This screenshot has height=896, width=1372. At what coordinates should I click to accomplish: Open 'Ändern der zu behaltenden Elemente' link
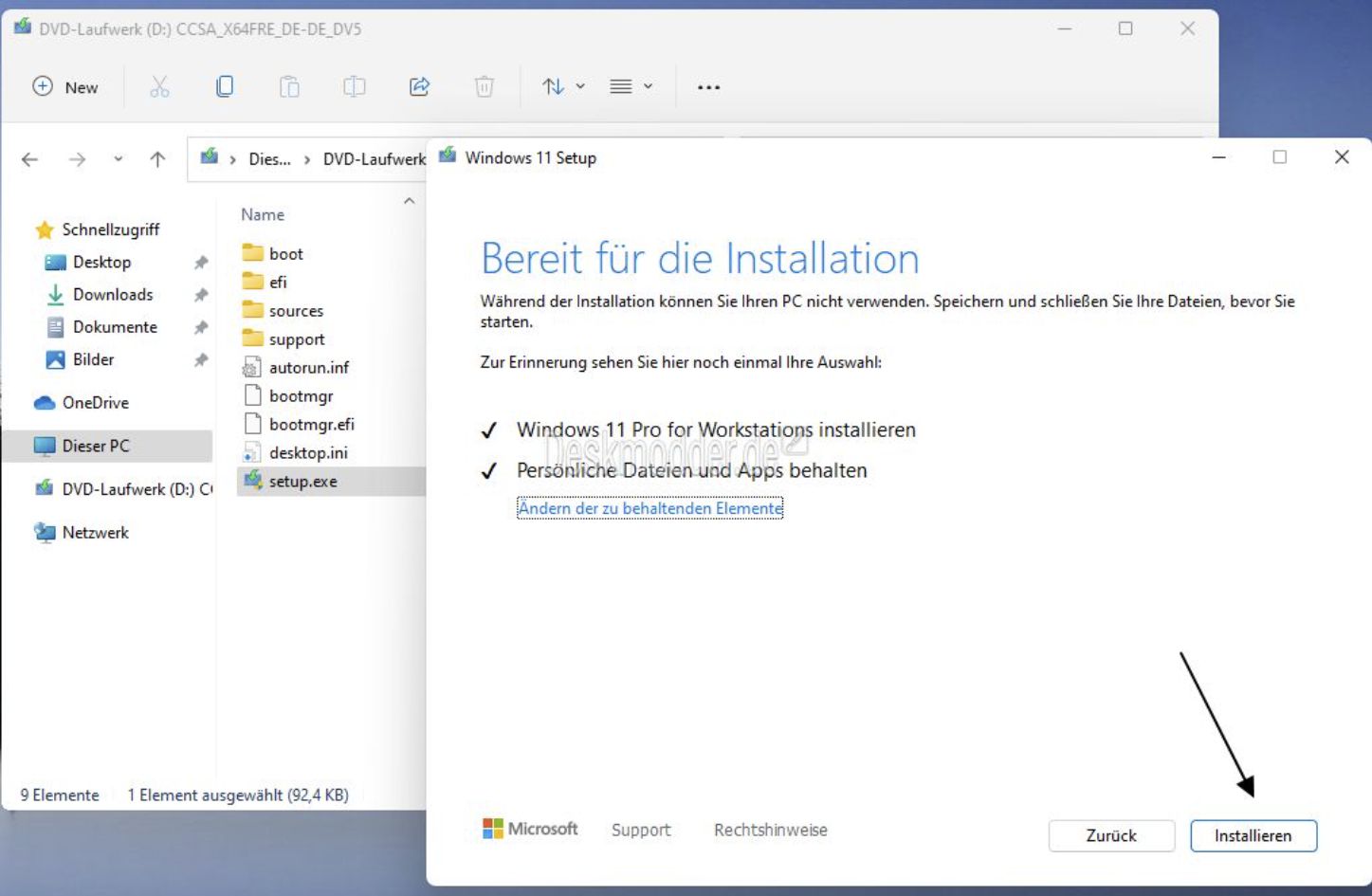pyautogui.click(x=649, y=508)
